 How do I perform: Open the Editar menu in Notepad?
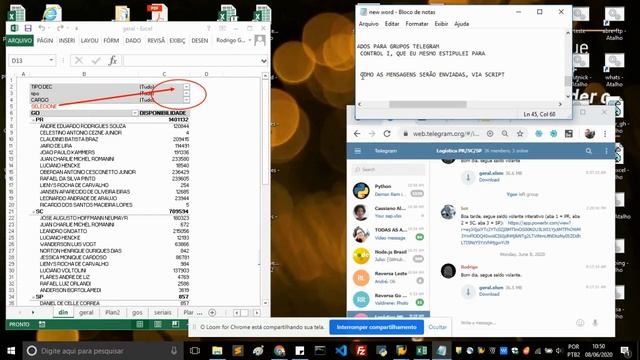point(392,24)
